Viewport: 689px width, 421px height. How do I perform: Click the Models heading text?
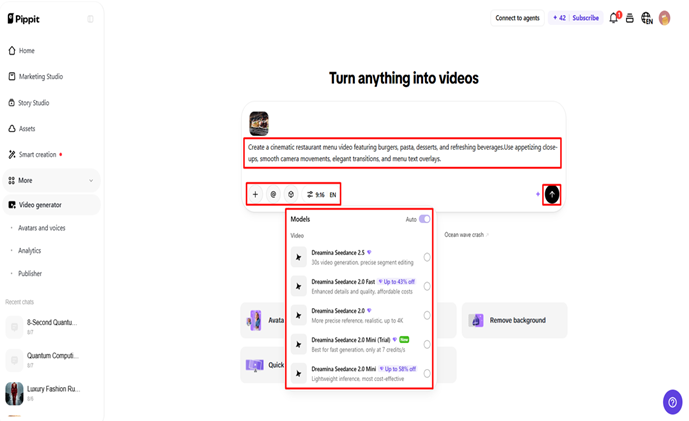[300, 219]
